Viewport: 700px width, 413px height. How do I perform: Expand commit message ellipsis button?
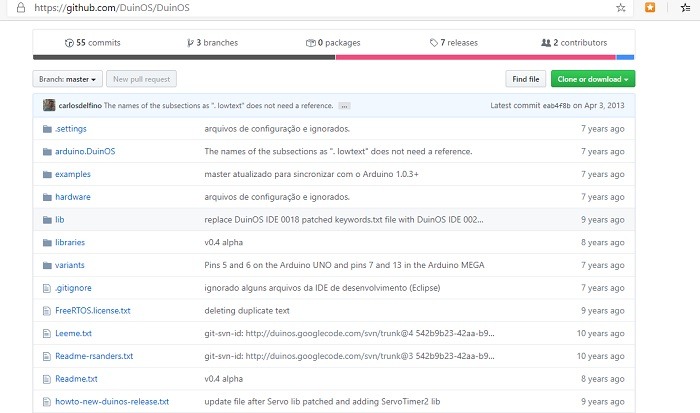(x=344, y=106)
